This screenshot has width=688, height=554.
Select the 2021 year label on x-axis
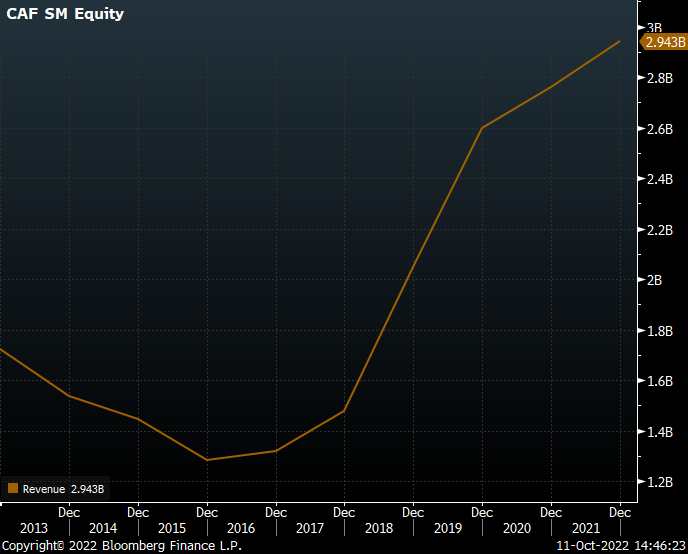(x=584, y=528)
